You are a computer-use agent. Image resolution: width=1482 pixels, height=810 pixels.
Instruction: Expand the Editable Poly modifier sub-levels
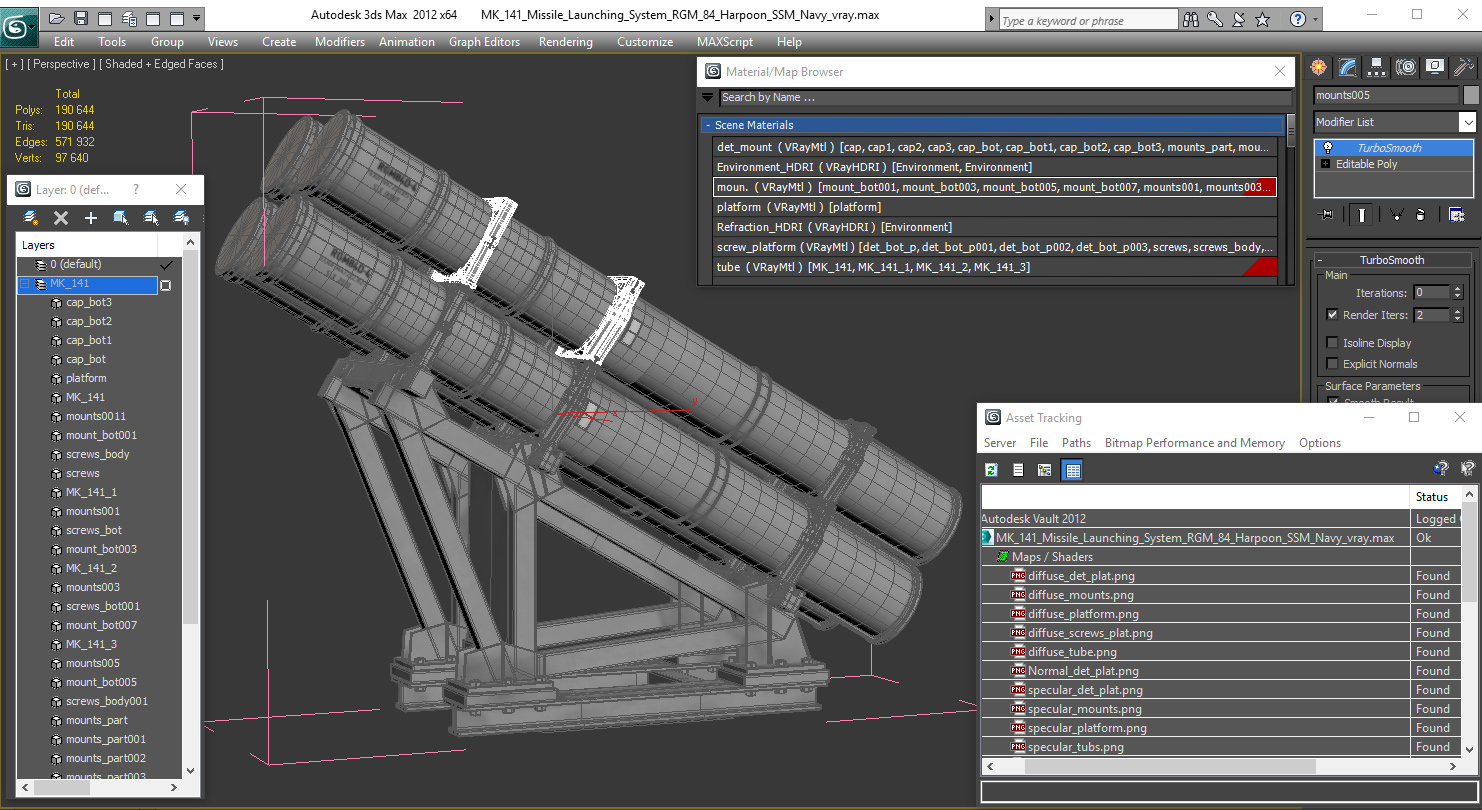(1326, 164)
